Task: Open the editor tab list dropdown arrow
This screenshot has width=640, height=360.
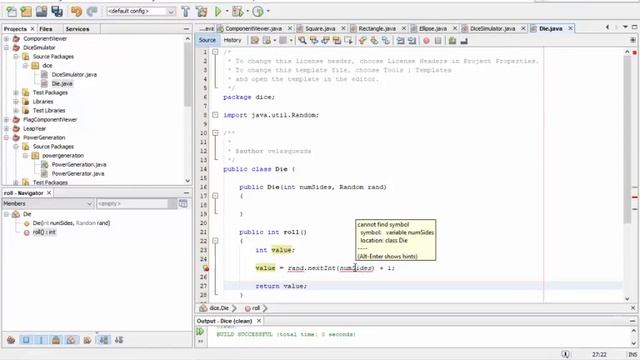Action: tap(625, 27)
